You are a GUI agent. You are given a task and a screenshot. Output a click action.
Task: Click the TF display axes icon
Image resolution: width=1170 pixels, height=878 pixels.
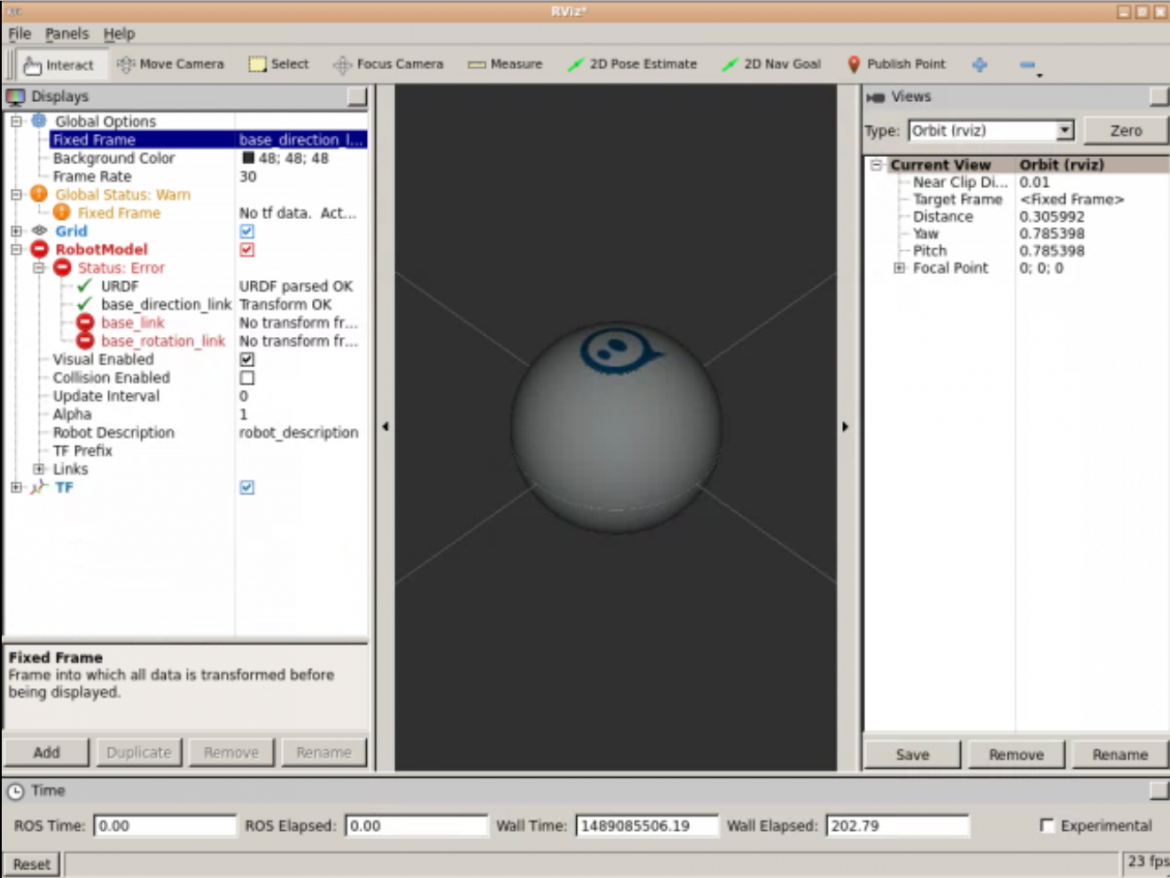click(x=39, y=487)
